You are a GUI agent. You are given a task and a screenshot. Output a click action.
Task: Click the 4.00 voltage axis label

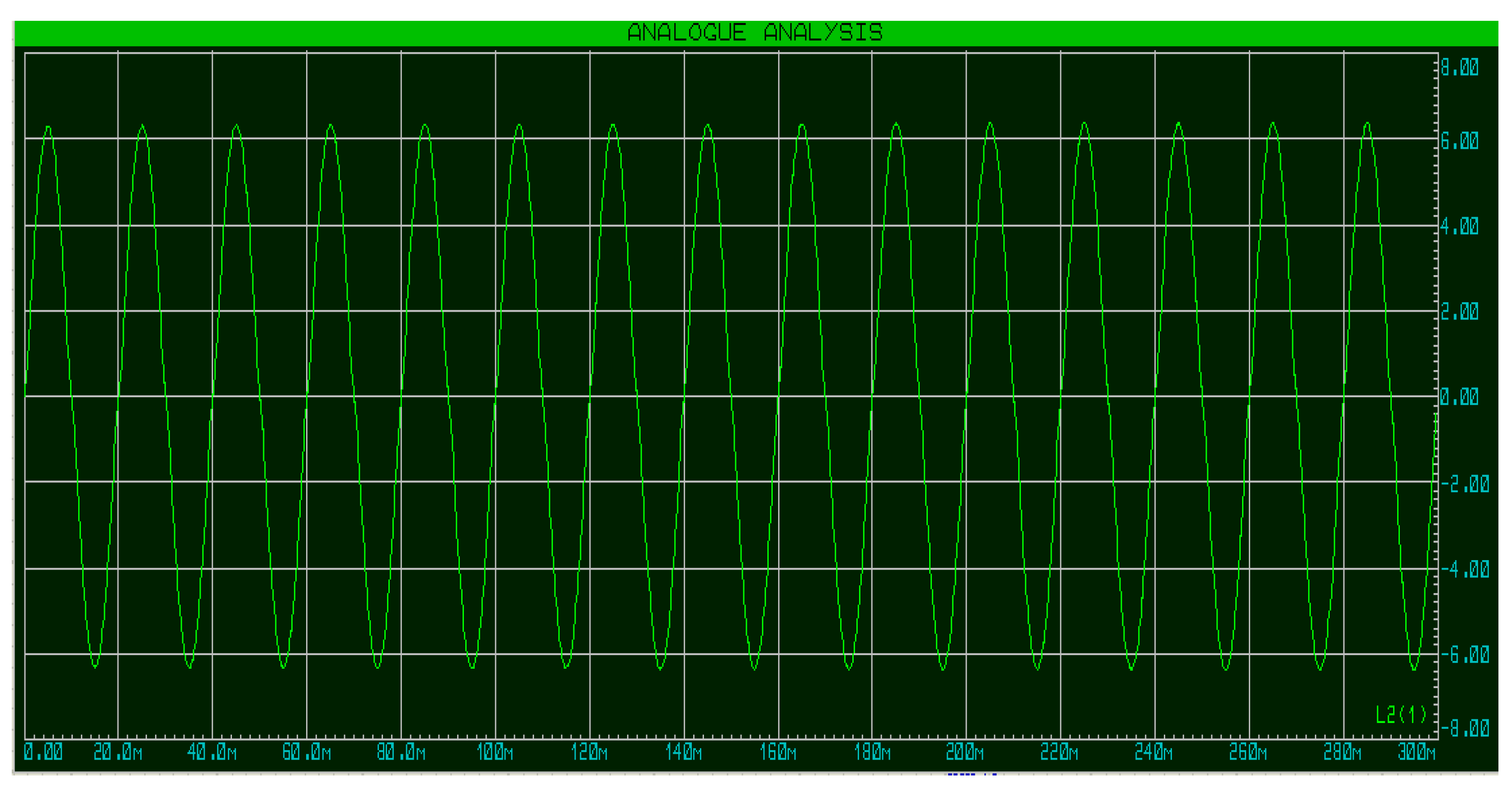coord(1459,226)
